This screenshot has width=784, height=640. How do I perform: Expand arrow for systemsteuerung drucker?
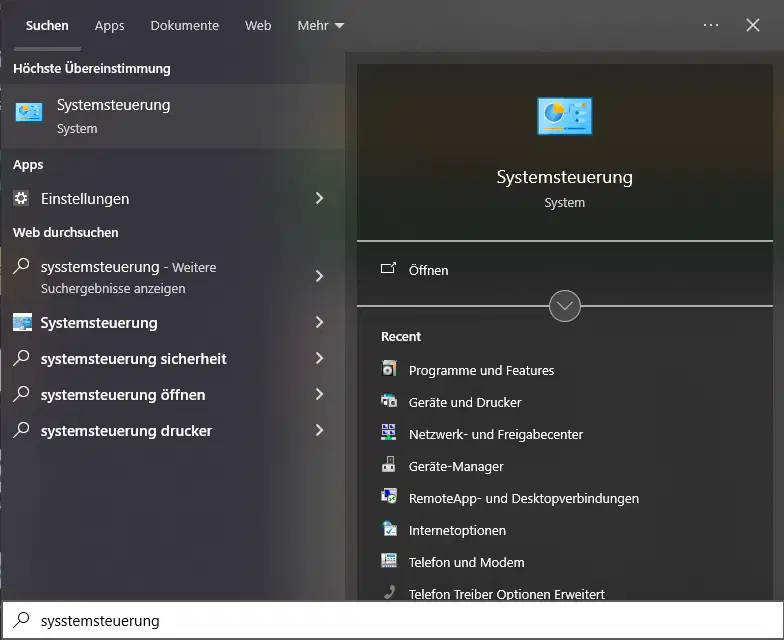tap(320, 430)
